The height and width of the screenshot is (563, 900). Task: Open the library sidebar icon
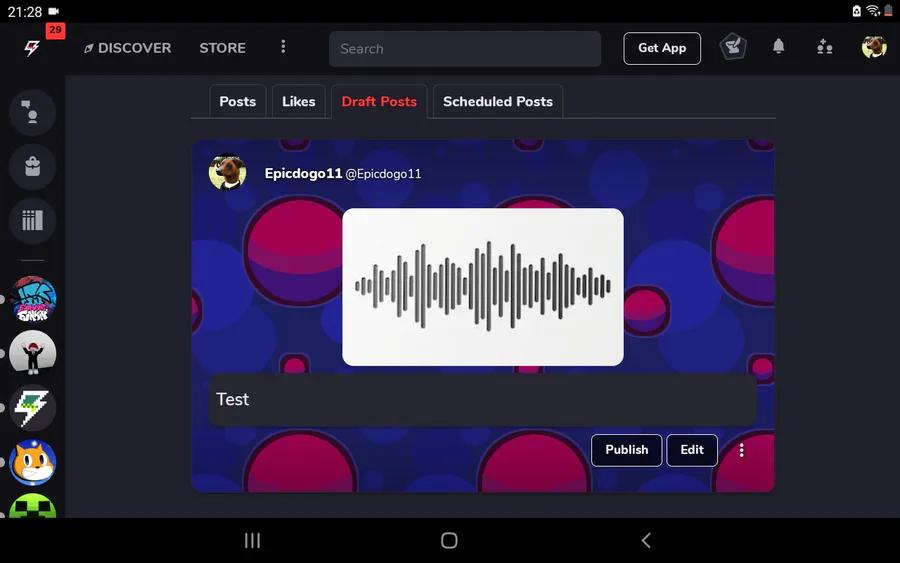pos(32,220)
